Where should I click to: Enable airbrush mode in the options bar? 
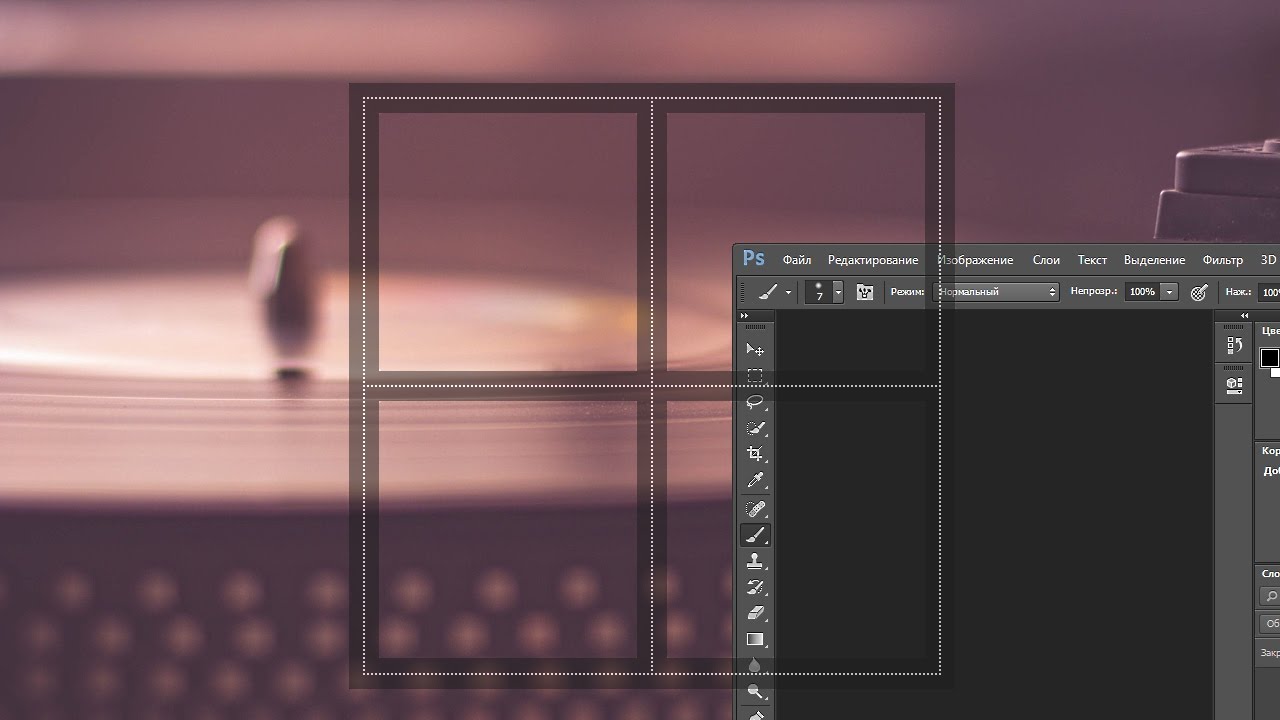(x=1199, y=293)
